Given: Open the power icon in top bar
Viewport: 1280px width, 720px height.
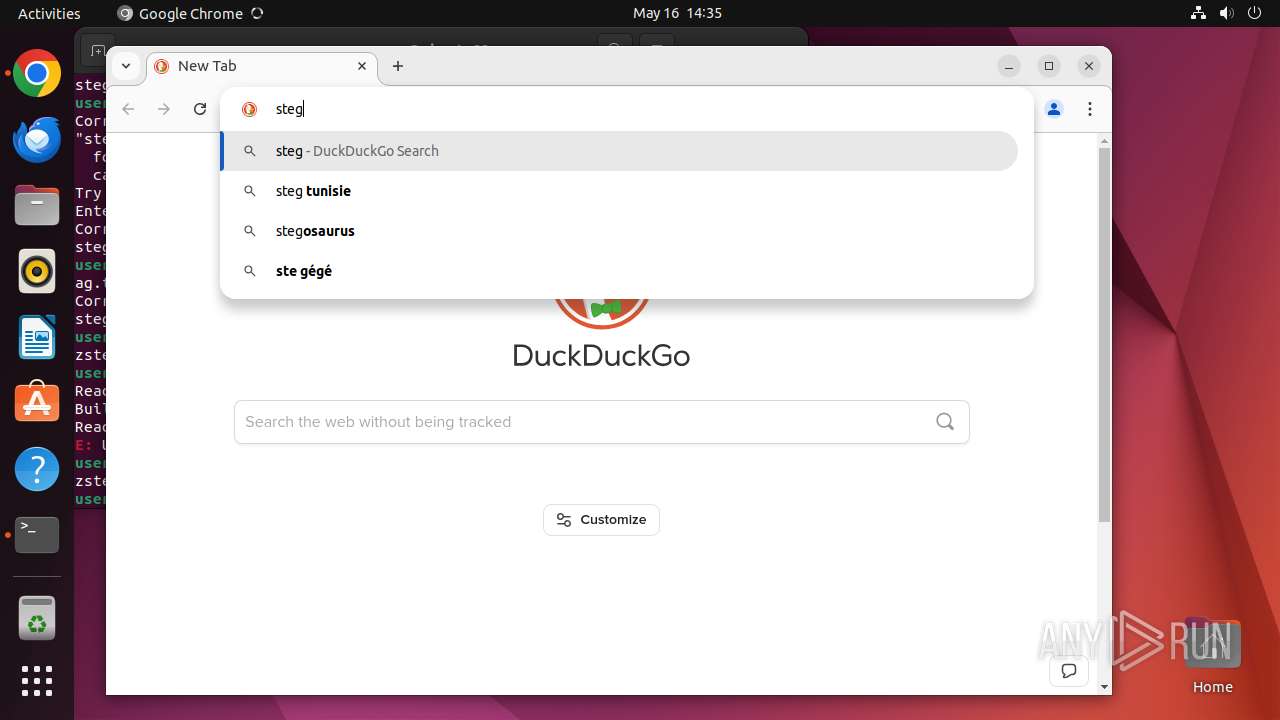Looking at the screenshot, I should point(1255,13).
